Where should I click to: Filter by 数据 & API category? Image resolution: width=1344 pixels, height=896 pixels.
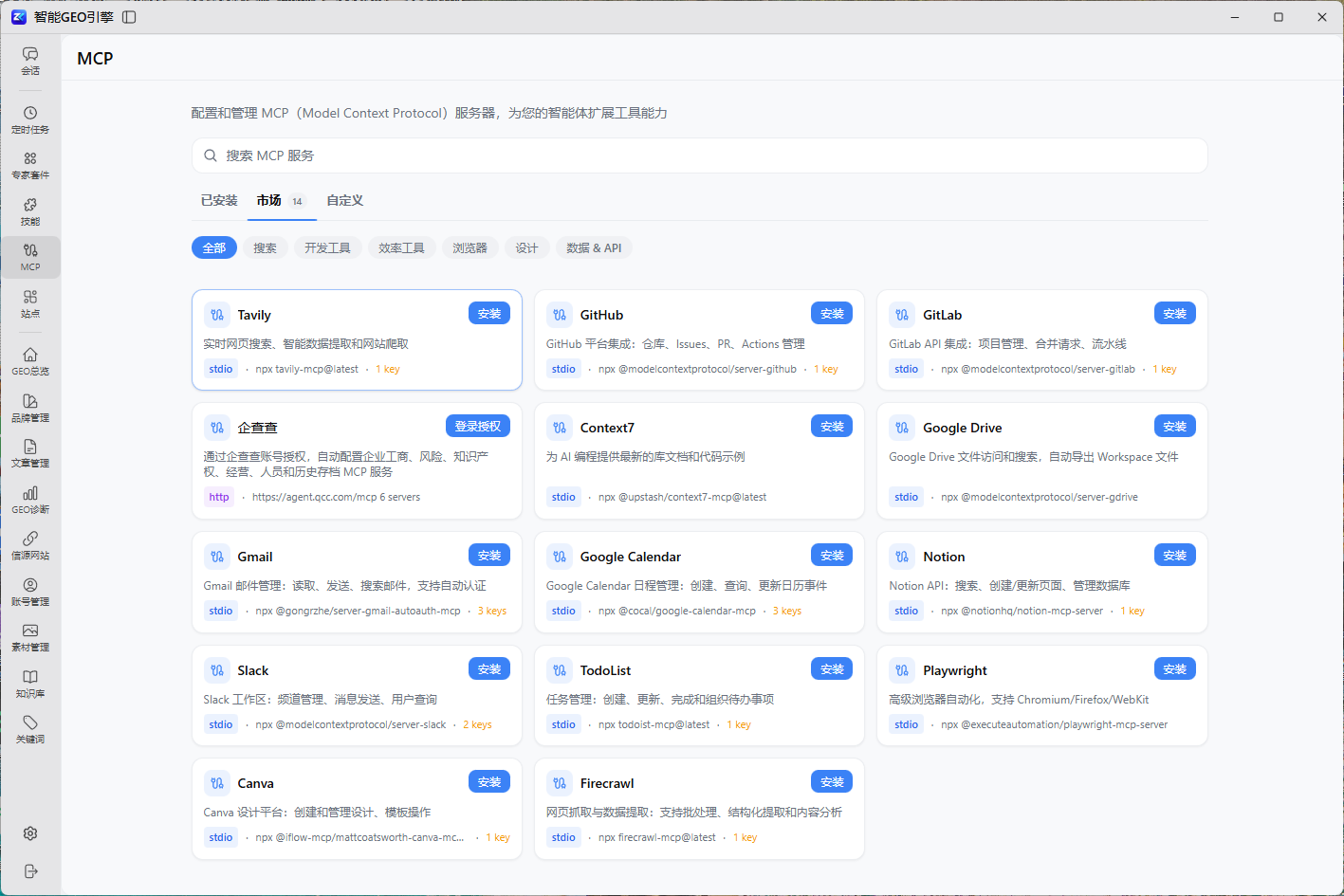(594, 248)
